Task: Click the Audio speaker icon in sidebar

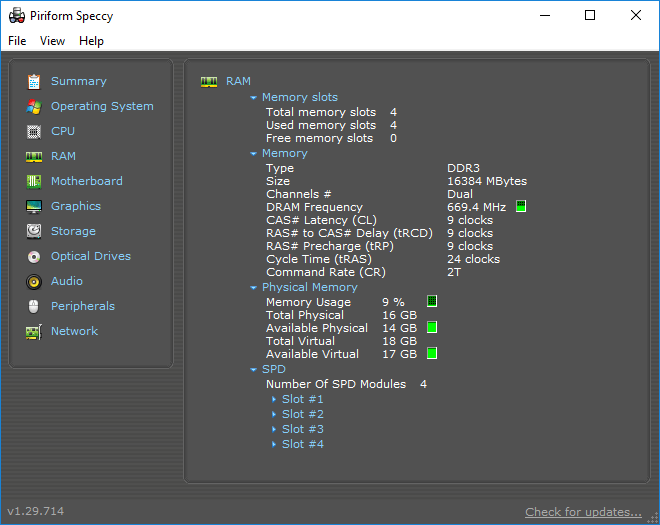Action: pyautogui.click(x=34, y=282)
